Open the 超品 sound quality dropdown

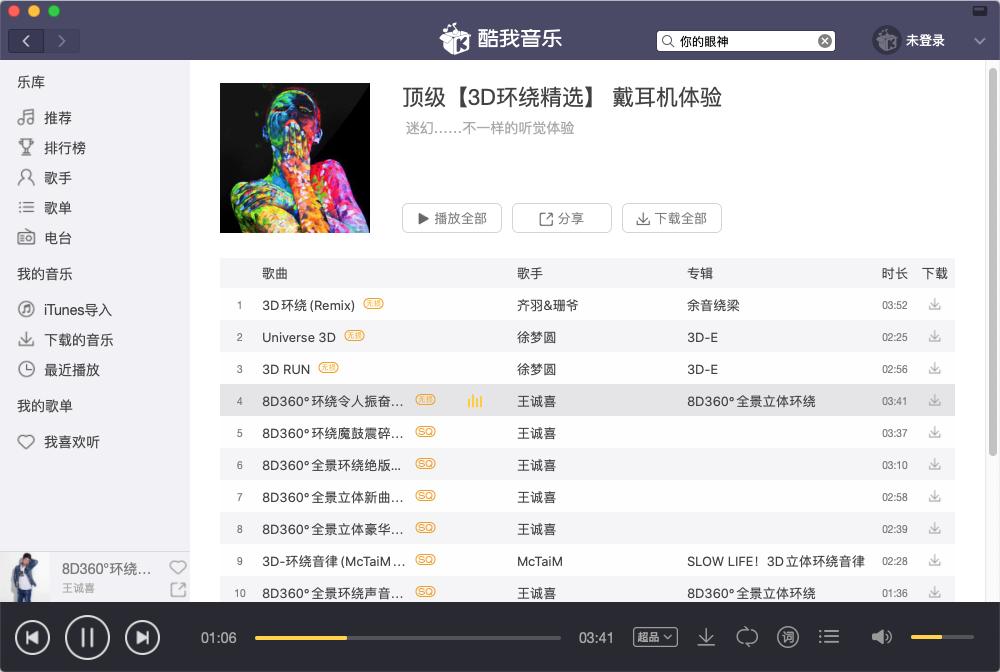tap(655, 636)
